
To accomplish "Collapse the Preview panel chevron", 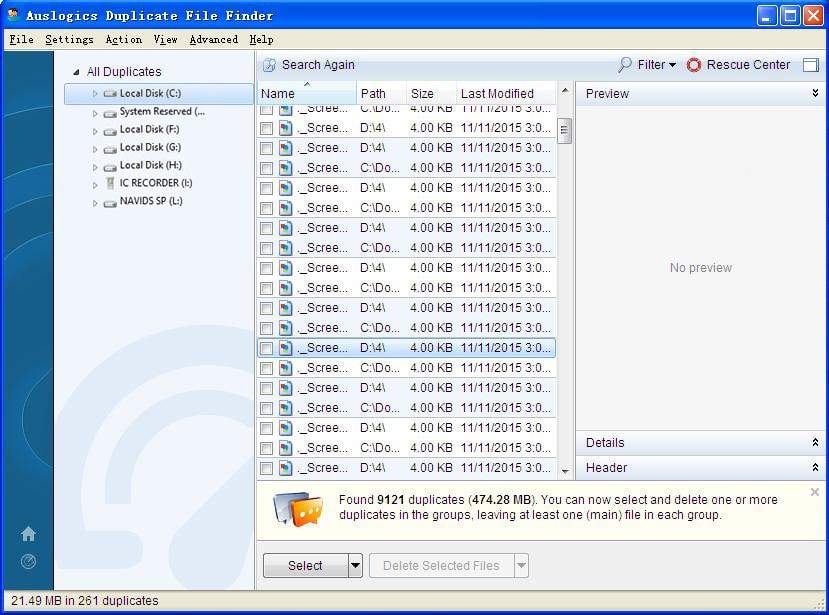I will pos(815,93).
